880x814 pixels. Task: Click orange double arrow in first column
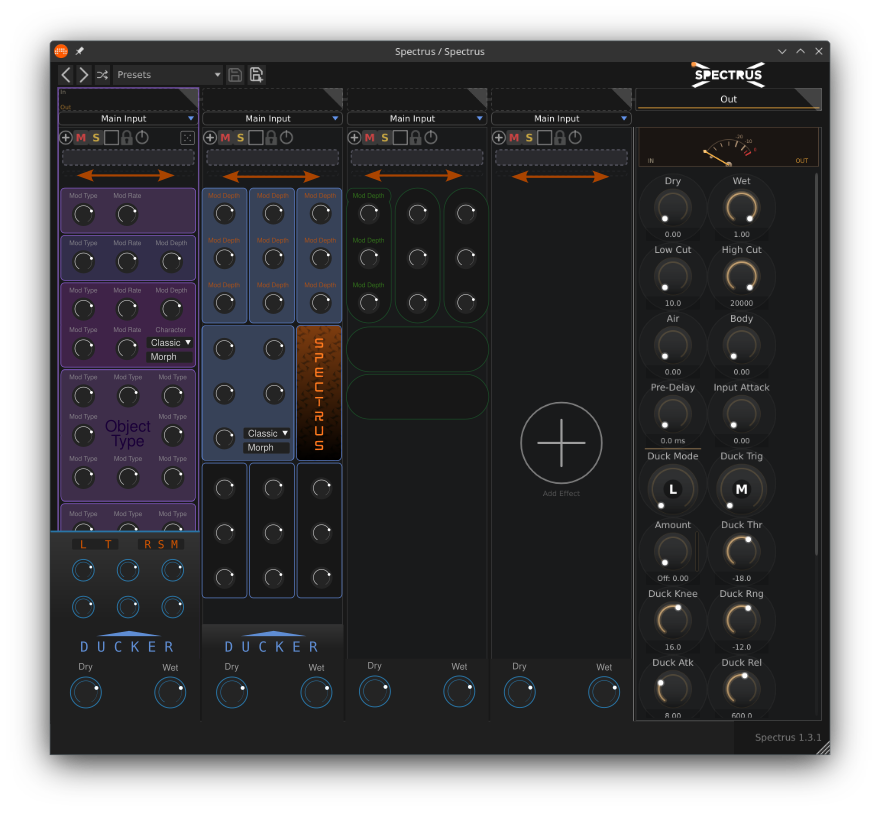pos(126,176)
